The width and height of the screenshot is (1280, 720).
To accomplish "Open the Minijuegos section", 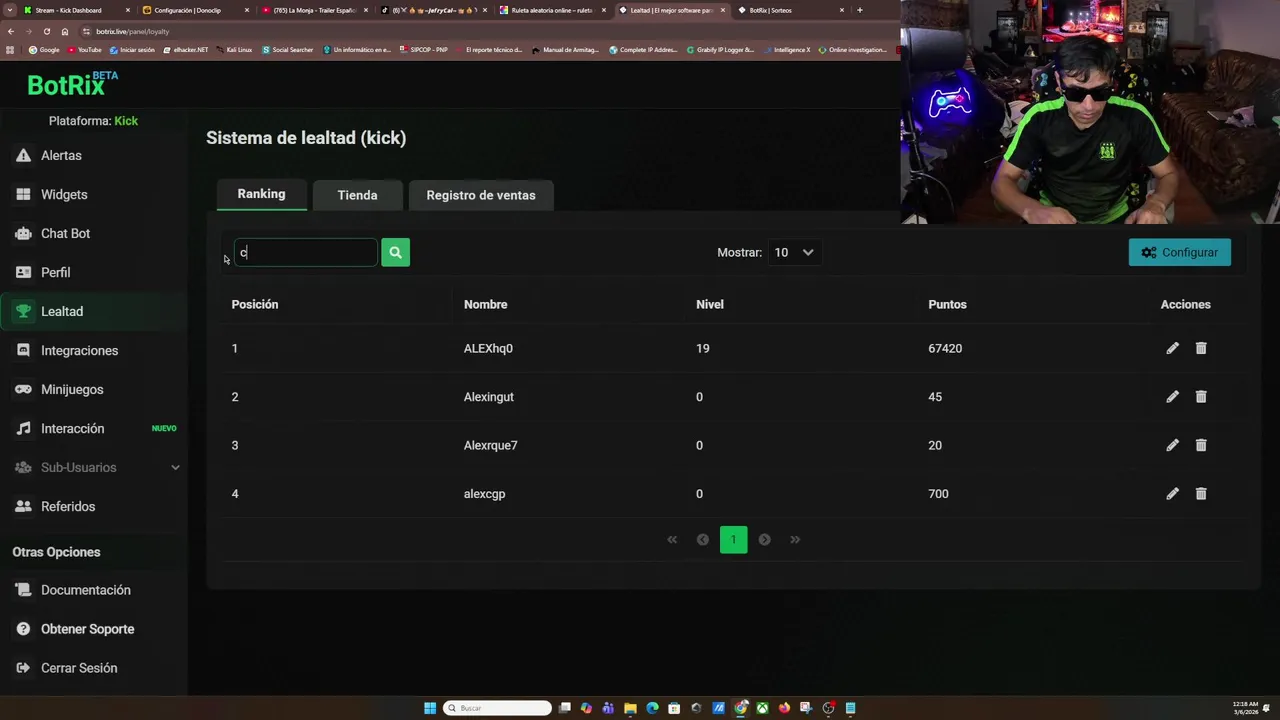I will tap(72, 390).
